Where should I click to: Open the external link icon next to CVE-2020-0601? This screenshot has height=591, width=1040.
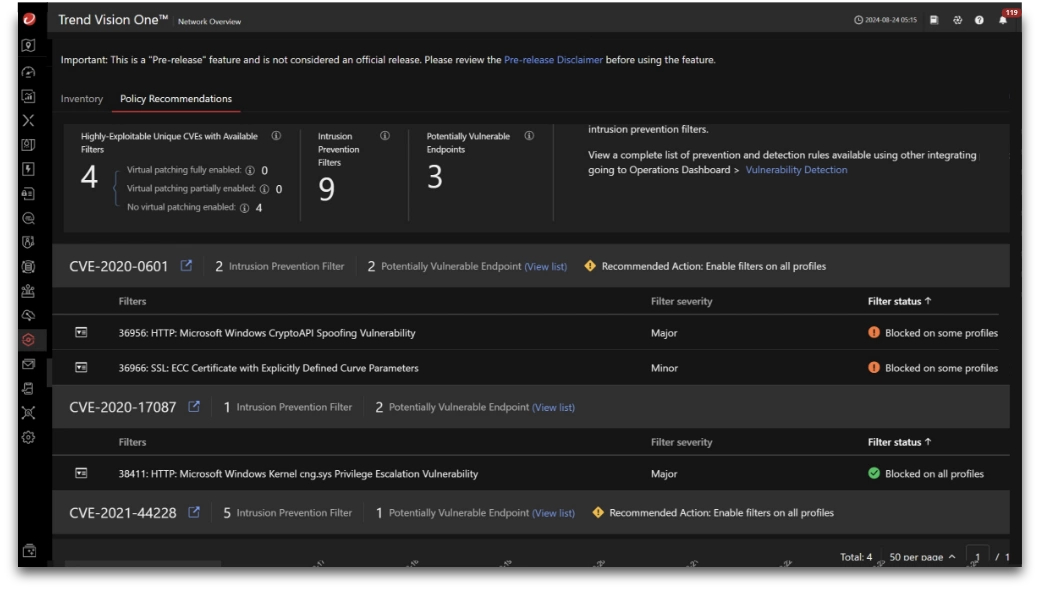pos(186,265)
